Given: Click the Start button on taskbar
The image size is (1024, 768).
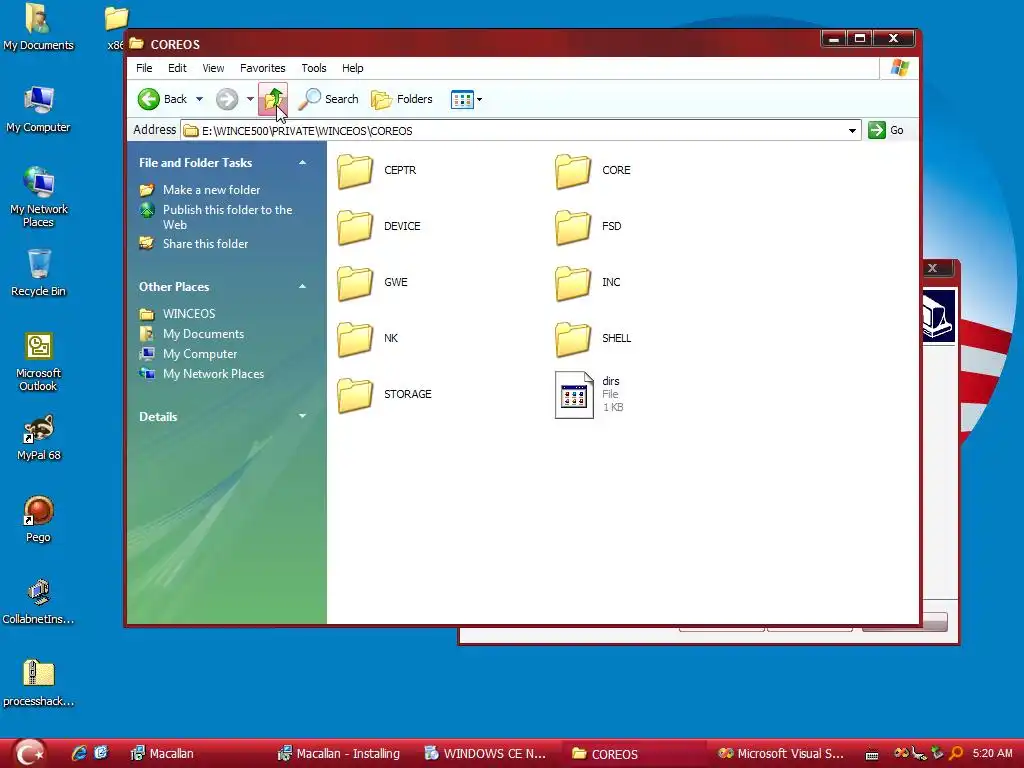Looking at the screenshot, I should [29, 754].
